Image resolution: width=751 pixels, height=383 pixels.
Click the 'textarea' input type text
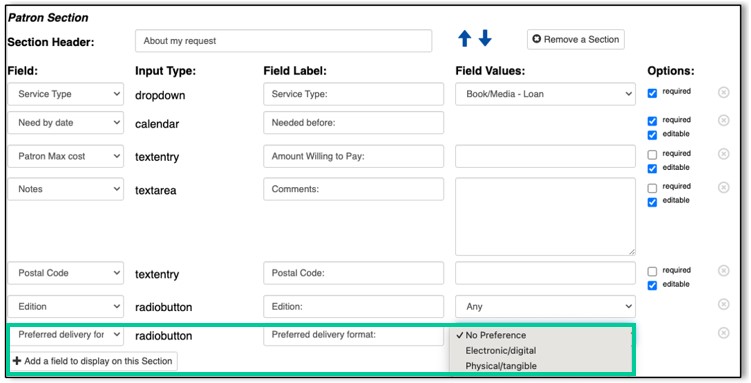tap(156, 191)
